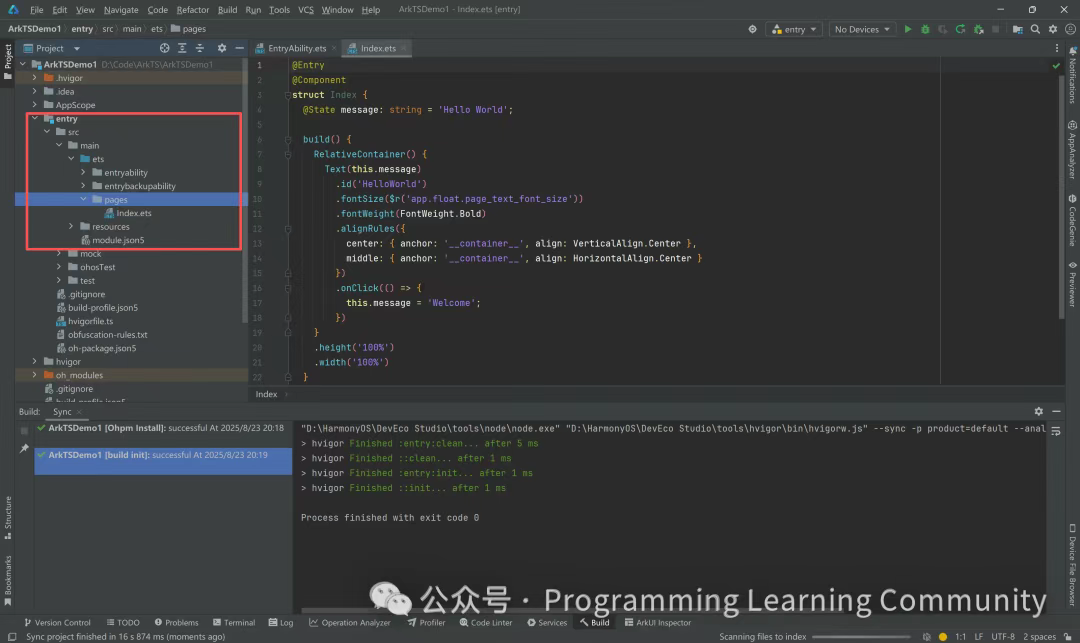Run the entry configuration with the green play icon
This screenshot has width=1080, height=643.
(908, 29)
